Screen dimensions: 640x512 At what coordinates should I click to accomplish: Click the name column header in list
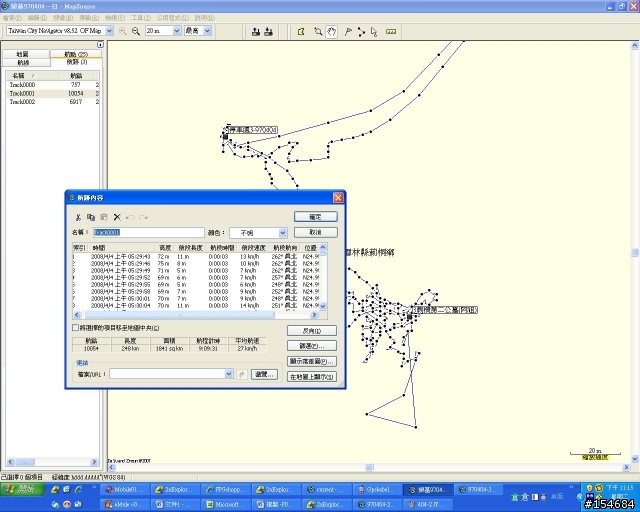pos(32,76)
